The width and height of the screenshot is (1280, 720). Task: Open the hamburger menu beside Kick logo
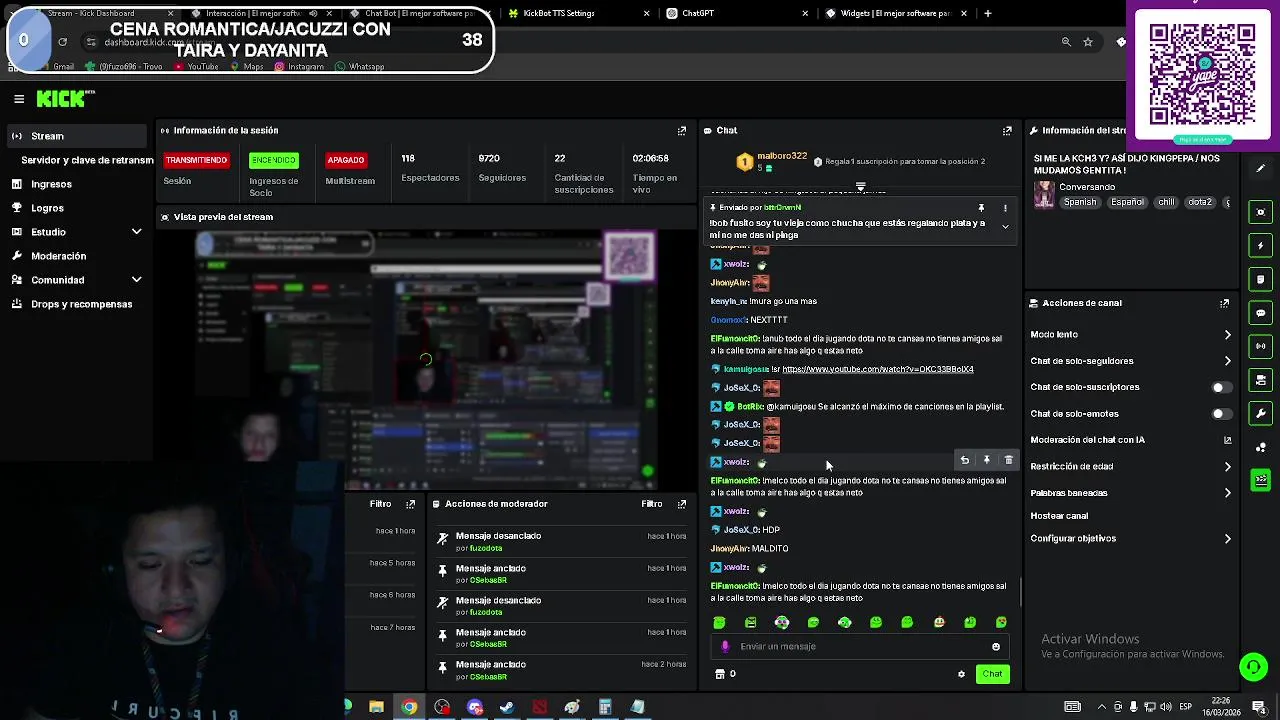pos(19,98)
